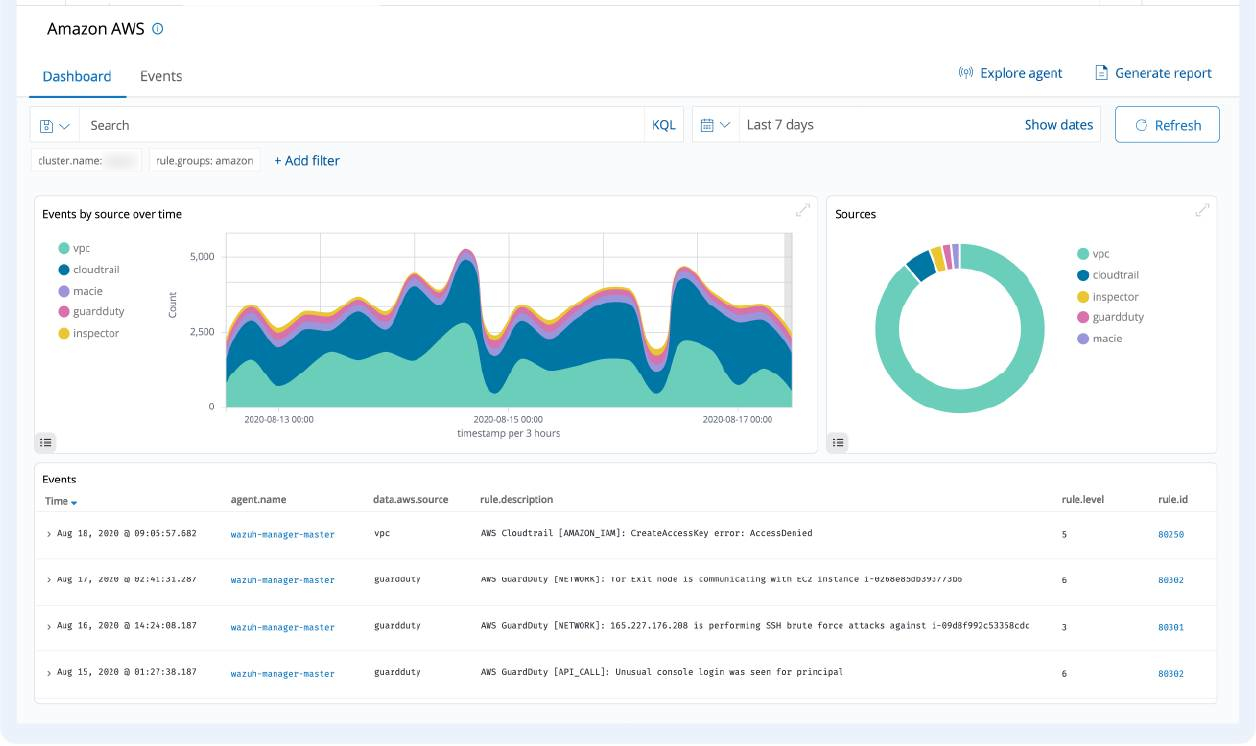Click guardduty color dot in Sources legend

[x=1083, y=317]
